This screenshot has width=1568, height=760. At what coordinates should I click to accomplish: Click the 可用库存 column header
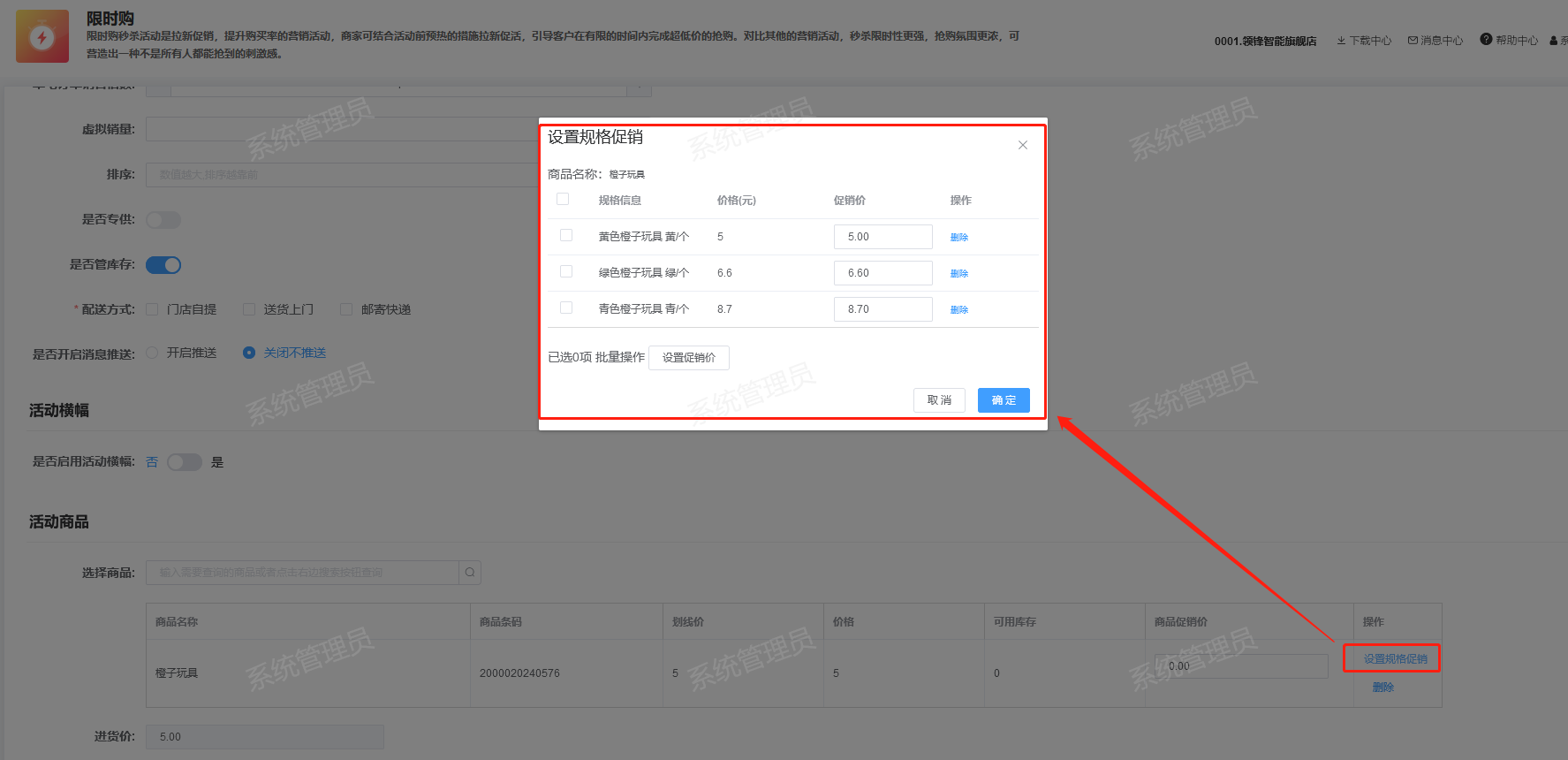pos(1015,622)
